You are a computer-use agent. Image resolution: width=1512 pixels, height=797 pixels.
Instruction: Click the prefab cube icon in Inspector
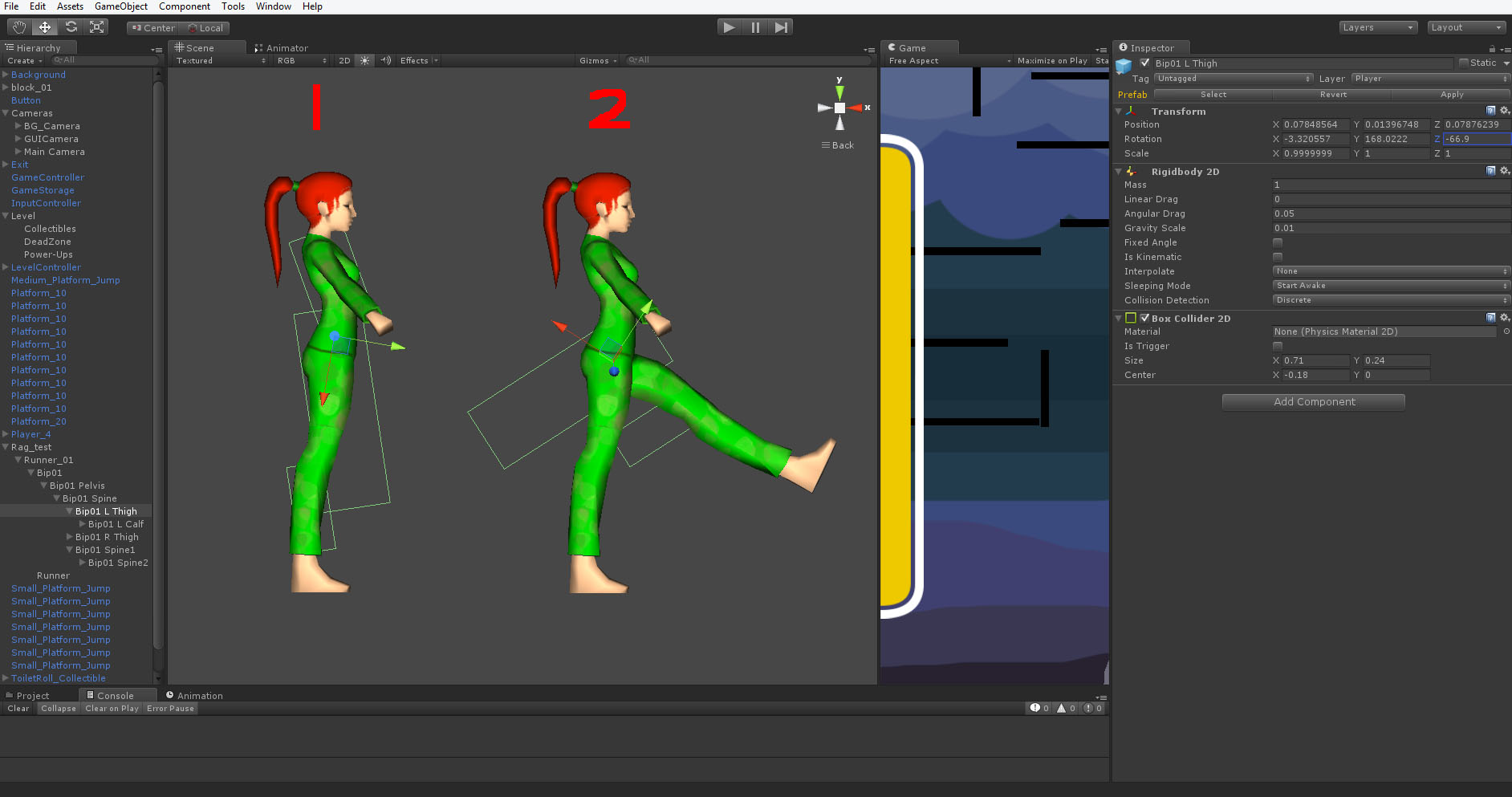click(1124, 66)
